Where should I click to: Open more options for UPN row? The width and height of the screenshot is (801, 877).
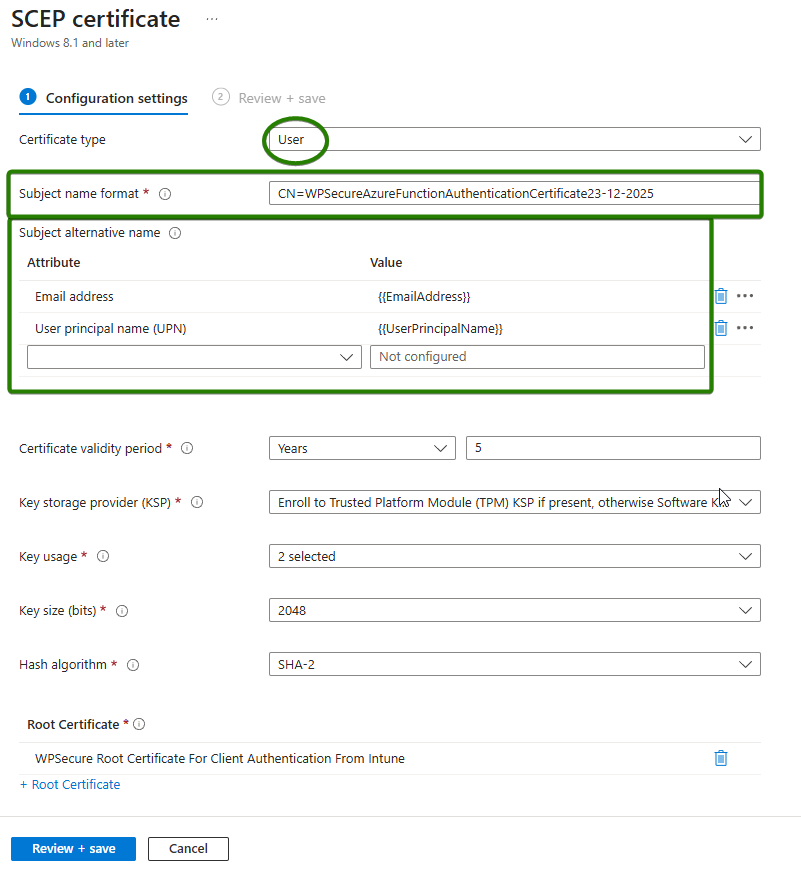point(745,328)
